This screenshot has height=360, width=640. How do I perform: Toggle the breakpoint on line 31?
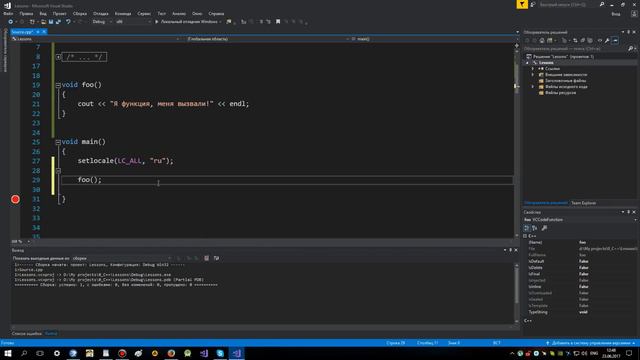[15, 199]
